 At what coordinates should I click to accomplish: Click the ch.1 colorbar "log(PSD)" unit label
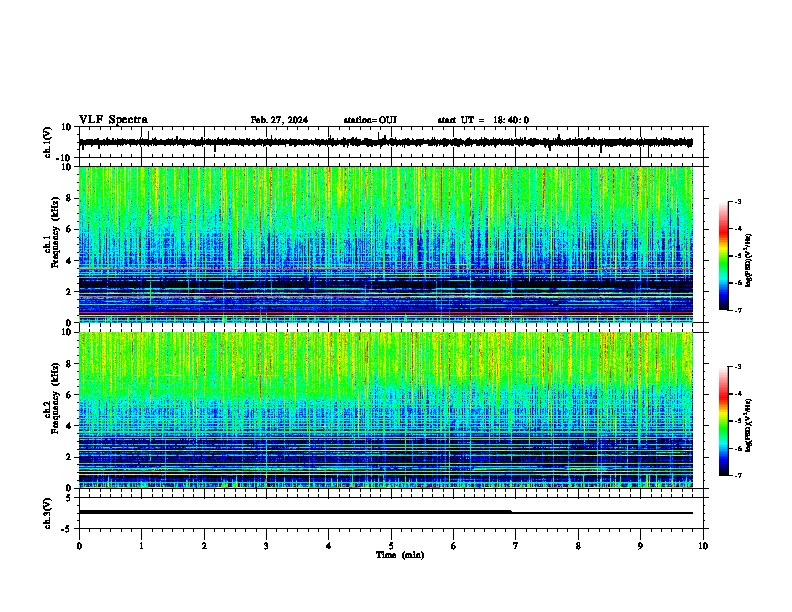coord(749,261)
